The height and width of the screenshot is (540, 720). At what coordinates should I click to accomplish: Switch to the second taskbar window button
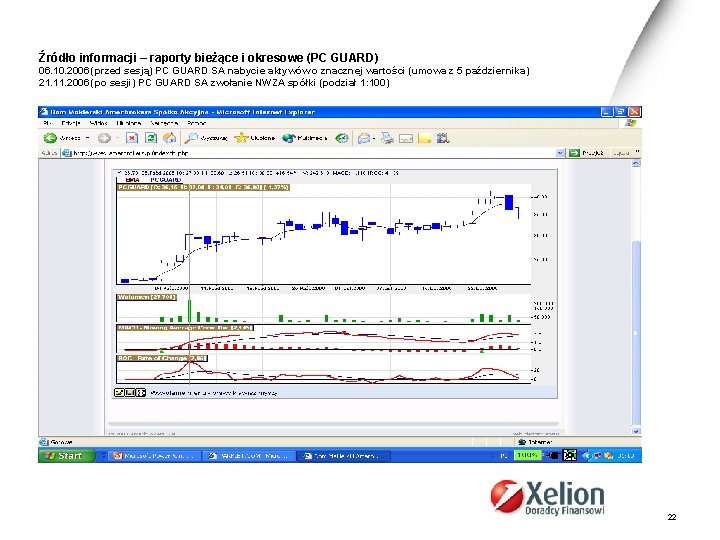click(x=250, y=456)
